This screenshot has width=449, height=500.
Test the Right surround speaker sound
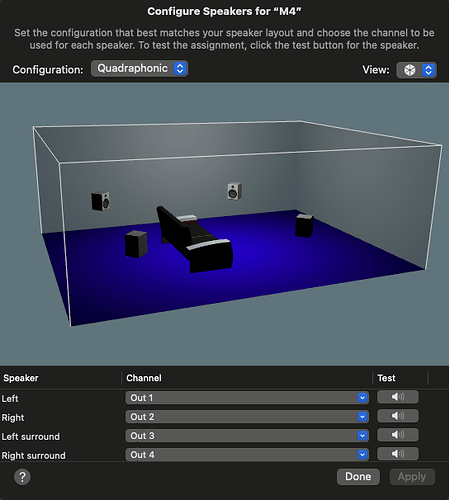click(x=398, y=454)
